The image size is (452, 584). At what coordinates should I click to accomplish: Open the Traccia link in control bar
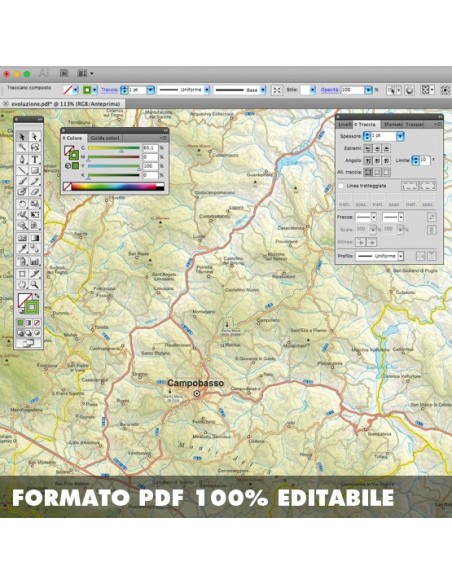pos(109,90)
